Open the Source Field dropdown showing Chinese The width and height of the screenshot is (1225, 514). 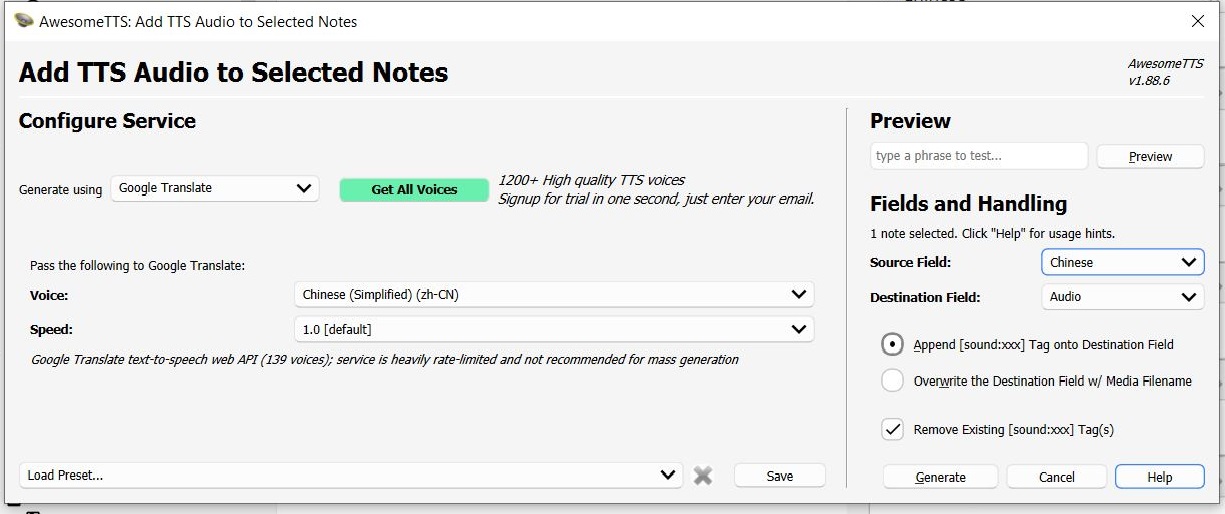pos(1122,262)
